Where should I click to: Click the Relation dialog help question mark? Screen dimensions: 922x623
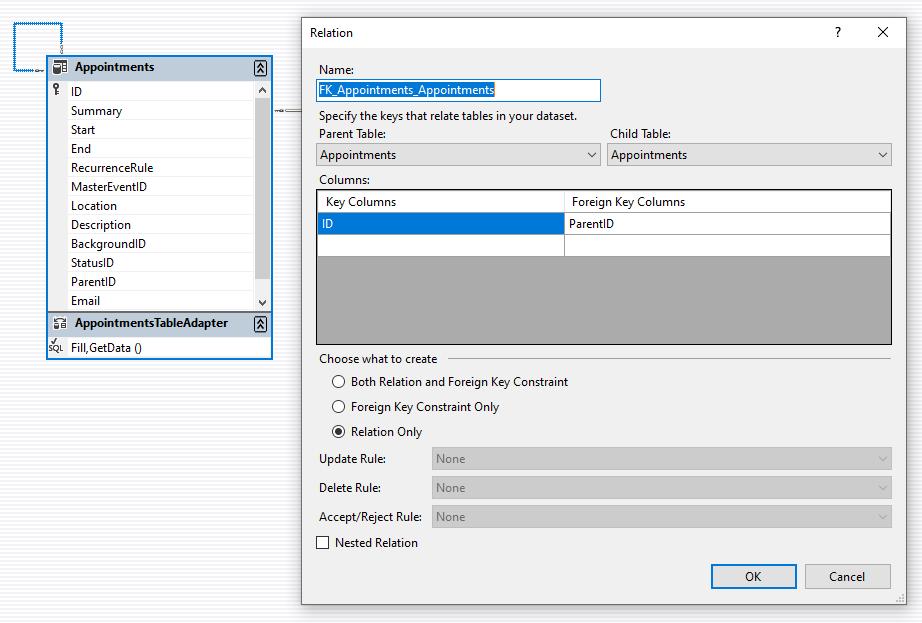pos(838,32)
